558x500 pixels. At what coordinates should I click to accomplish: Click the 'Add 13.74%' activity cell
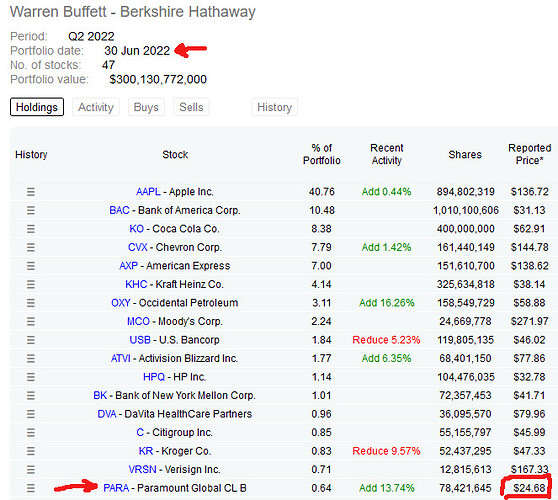(x=386, y=488)
